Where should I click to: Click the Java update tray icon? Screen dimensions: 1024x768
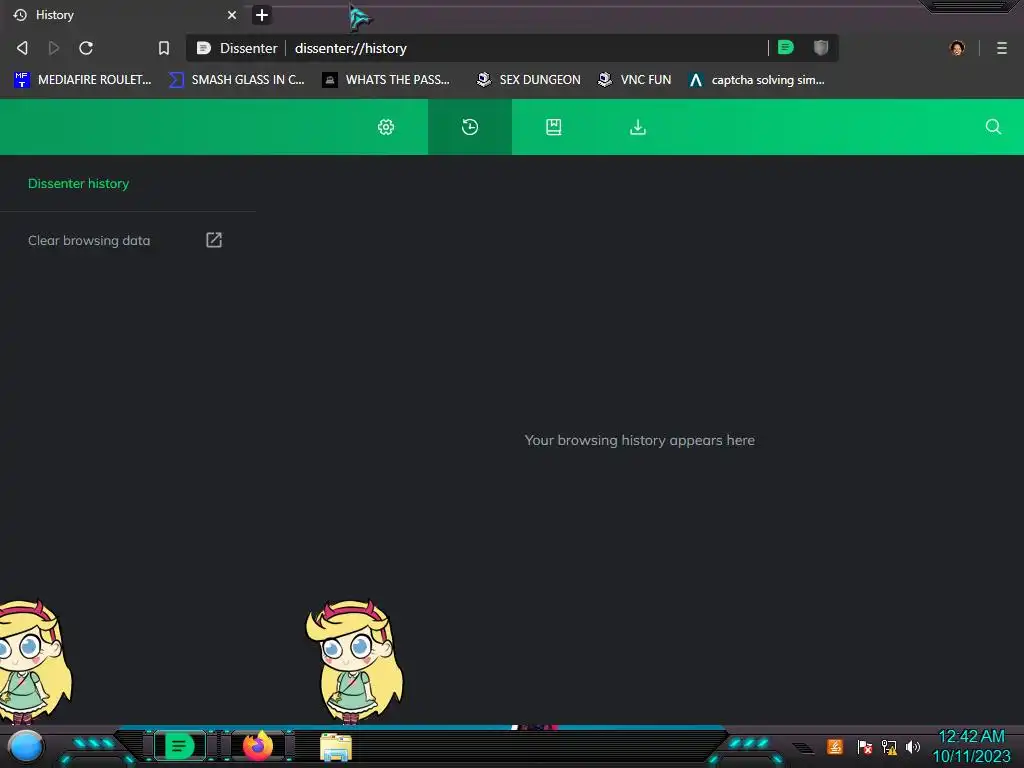coord(835,746)
